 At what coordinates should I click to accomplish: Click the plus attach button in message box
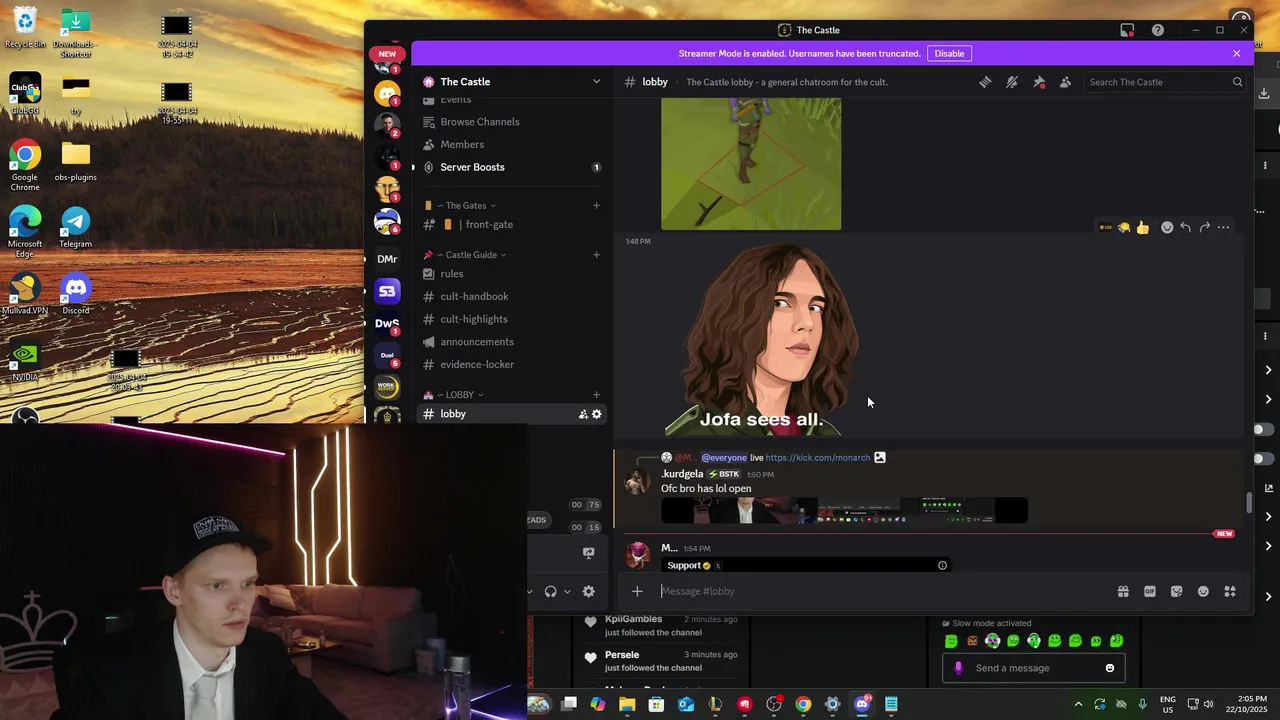click(637, 591)
